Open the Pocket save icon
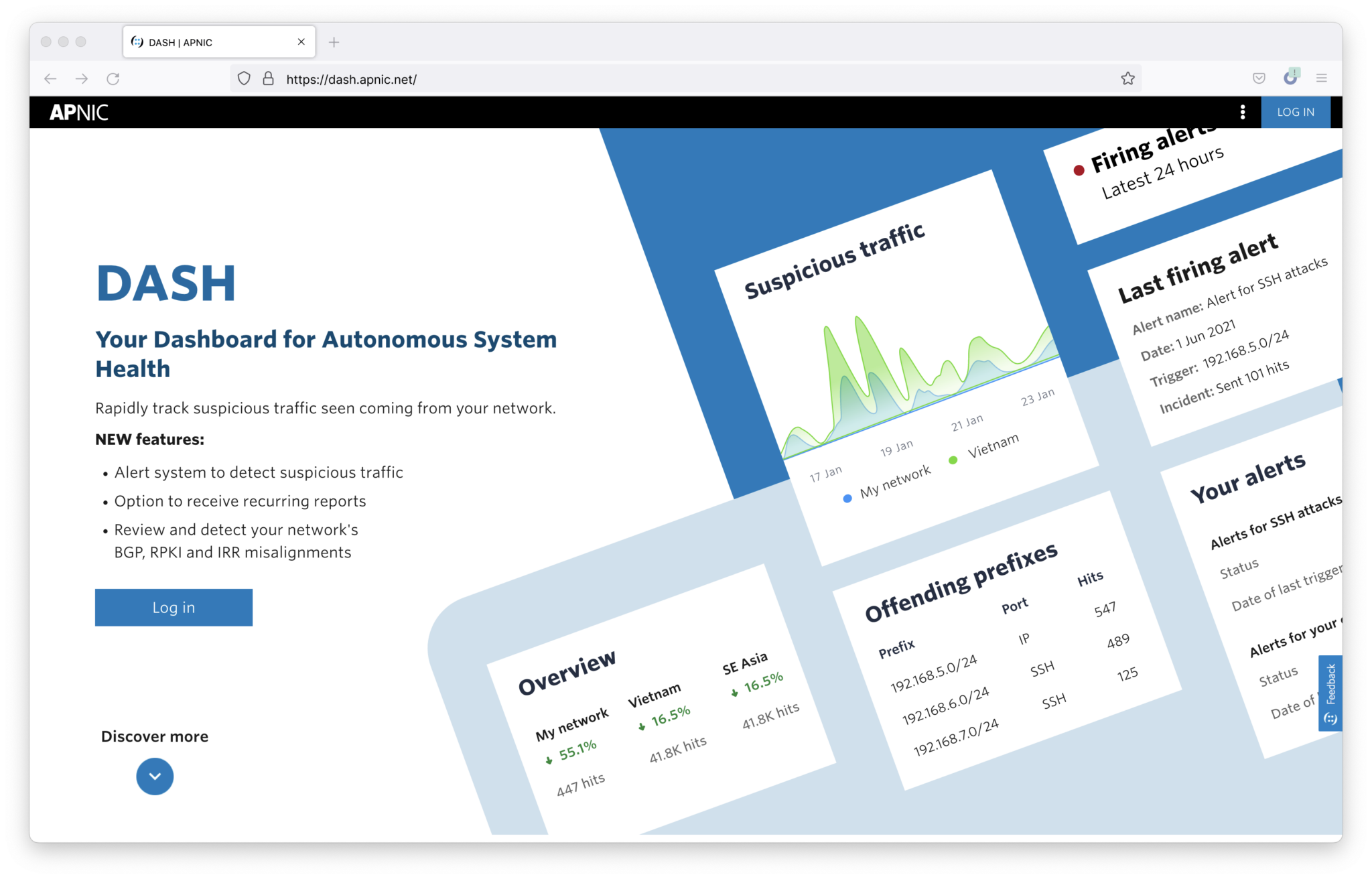Screen dimensions: 1372x879 tap(1259, 78)
